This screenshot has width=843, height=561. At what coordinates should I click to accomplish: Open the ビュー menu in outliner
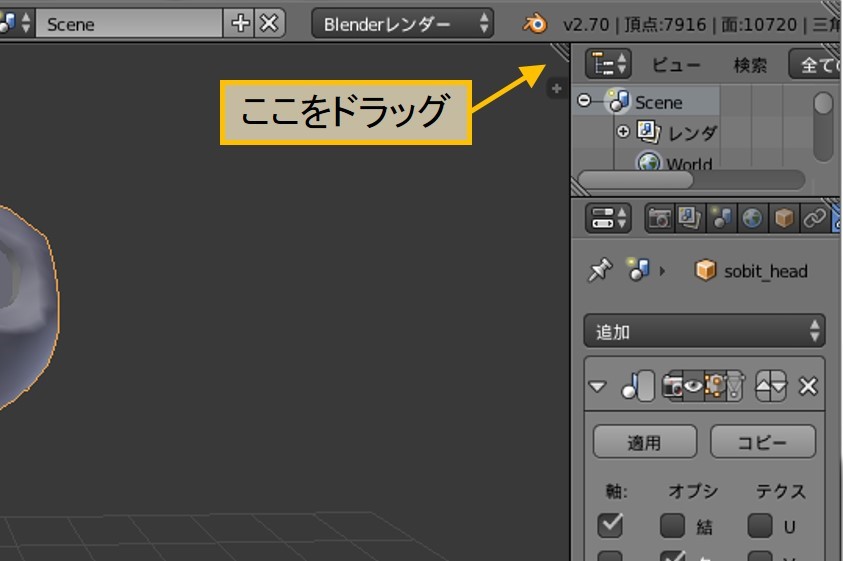pyautogui.click(x=676, y=65)
